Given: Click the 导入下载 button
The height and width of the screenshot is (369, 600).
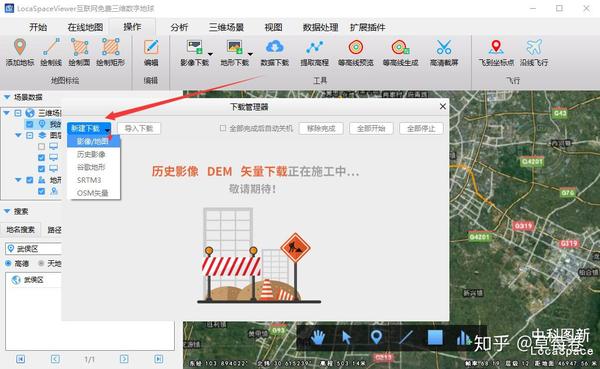Looking at the screenshot, I should (x=139, y=128).
